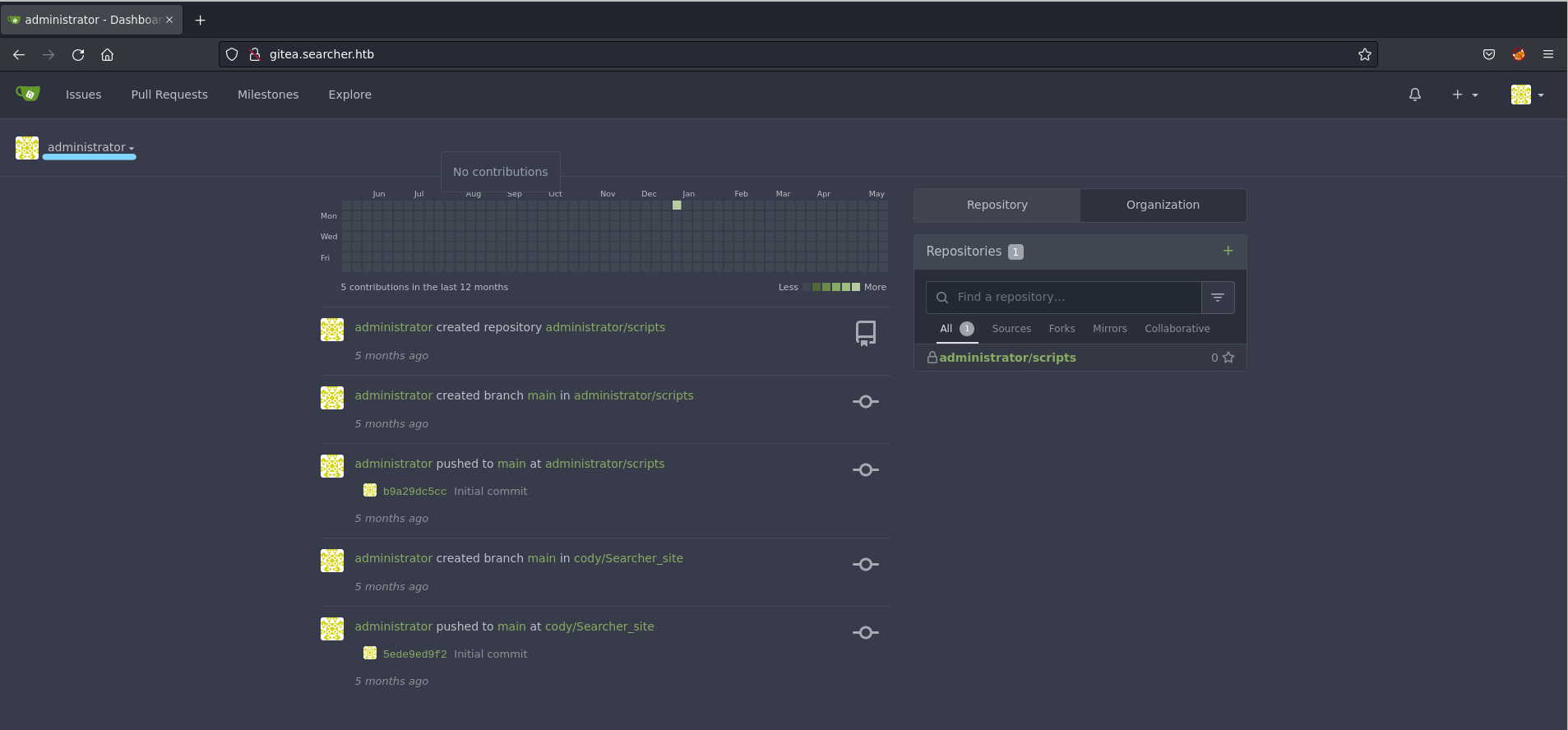Click avatar on created repository activity entry
Image resolution: width=1568 pixels, height=730 pixels.
tap(332, 330)
